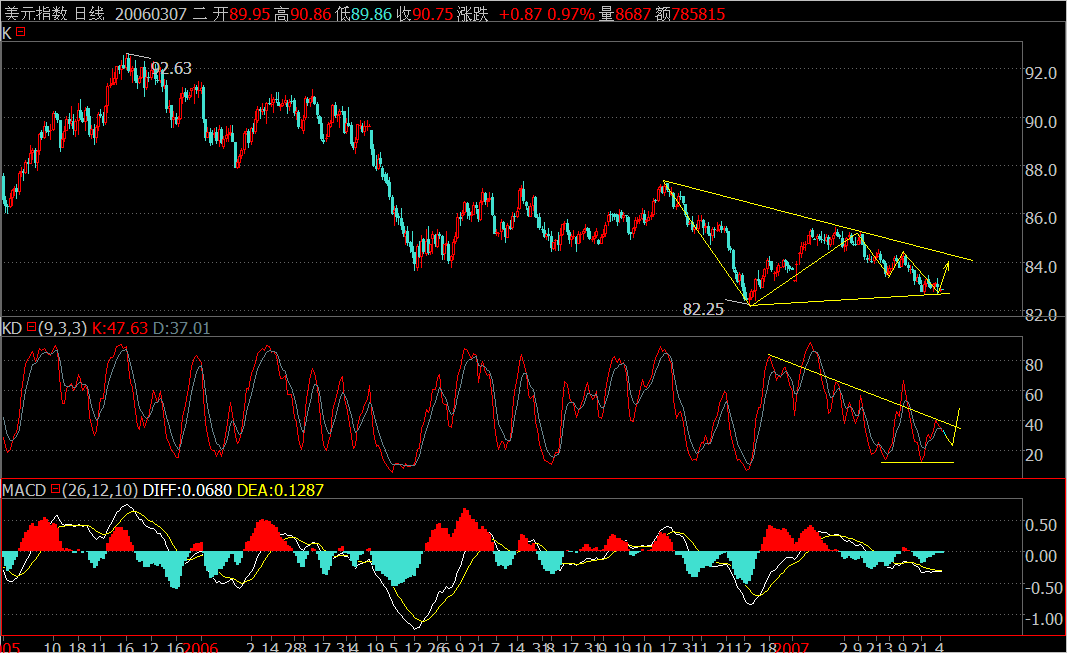Click the red 2007 year marker on time axis
The width and height of the screenshot is (1067, 653).
[x=791, y=647]
